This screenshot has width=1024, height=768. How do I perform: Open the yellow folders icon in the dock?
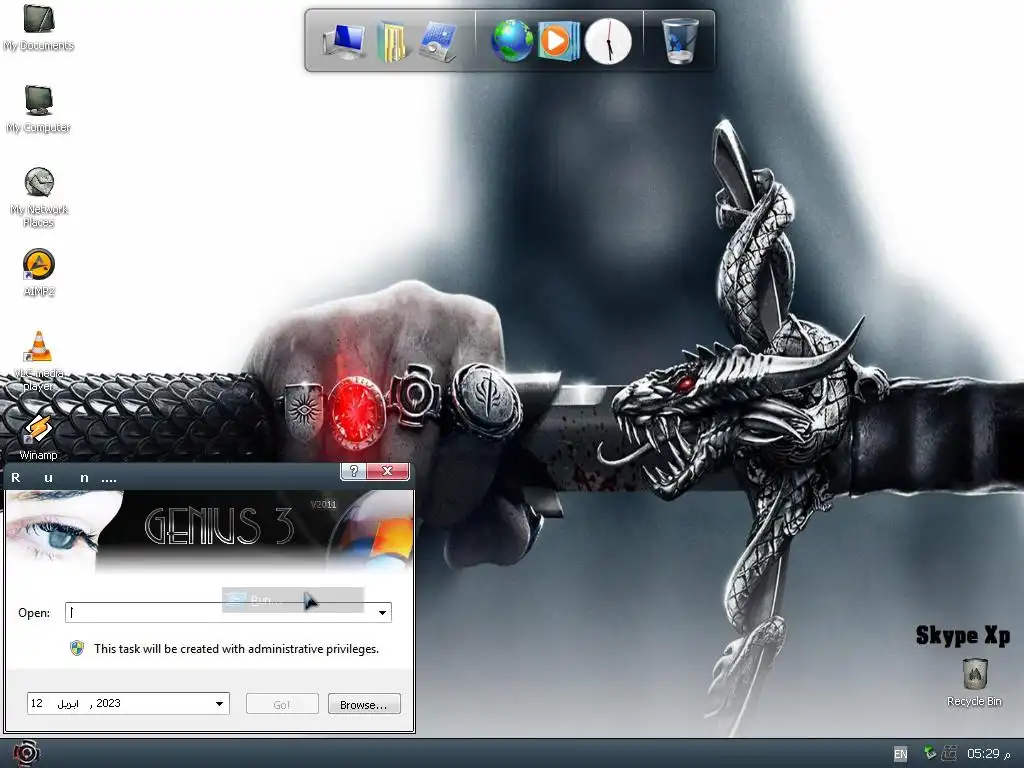point(392,41)
